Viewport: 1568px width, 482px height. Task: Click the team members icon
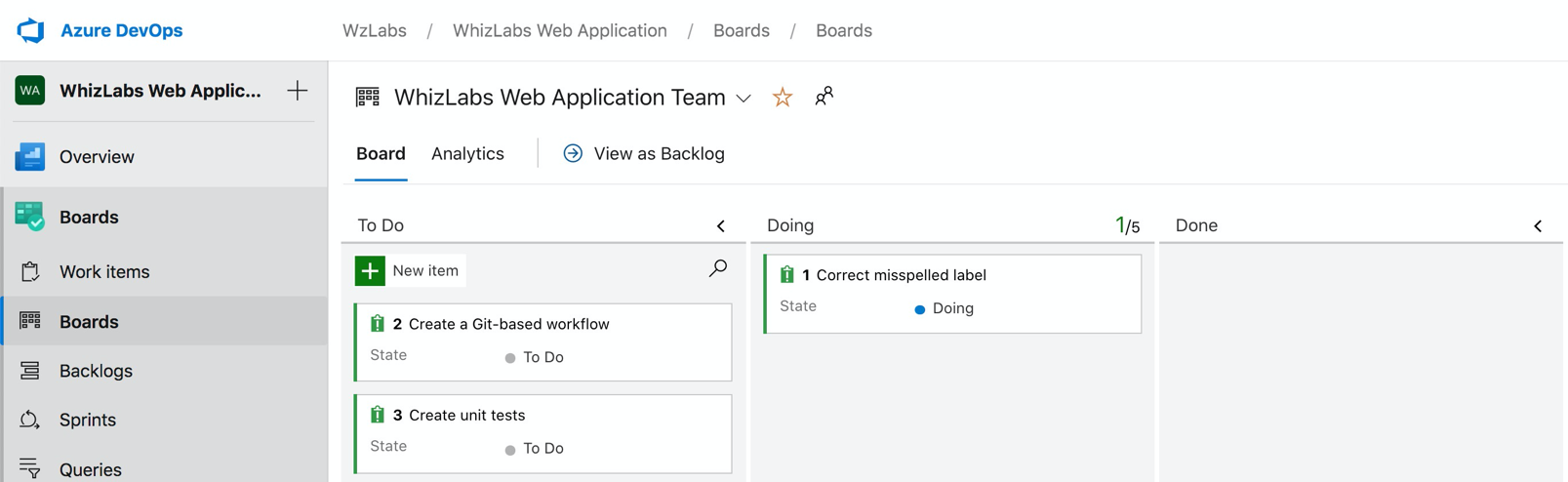click(824, 96)
